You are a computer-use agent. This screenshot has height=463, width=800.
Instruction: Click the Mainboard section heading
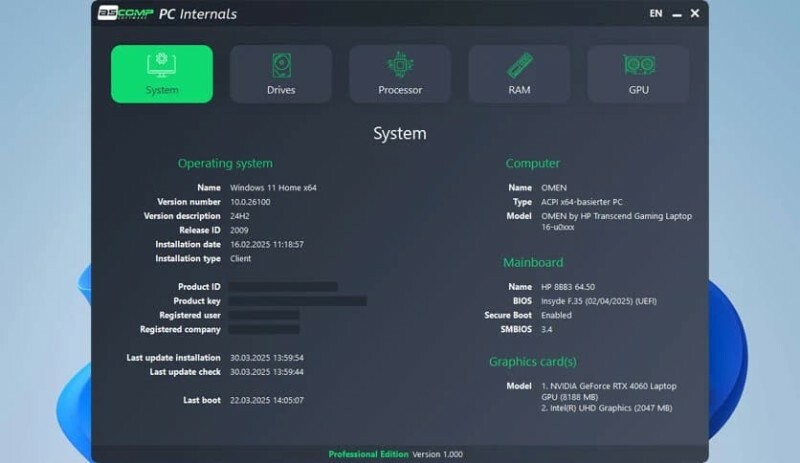(x=533, y=262)
